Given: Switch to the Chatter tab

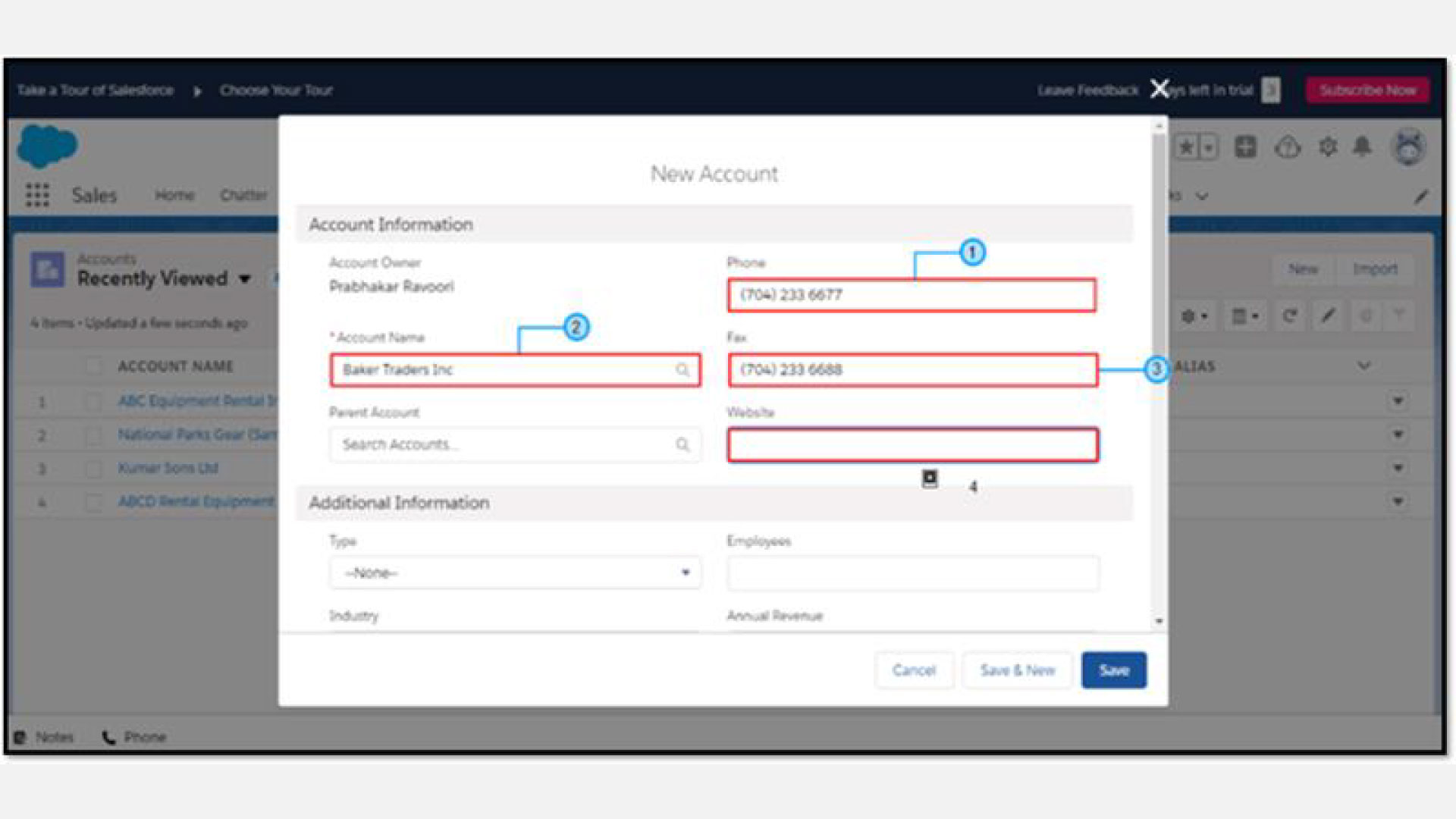Looking at the screenshot, I should pyautogui.click(x=243, y=196).
